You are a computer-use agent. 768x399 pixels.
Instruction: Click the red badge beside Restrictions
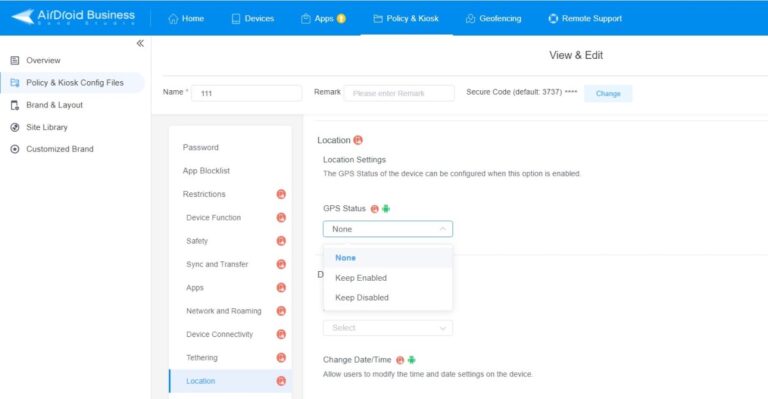(x=281, y=194)
